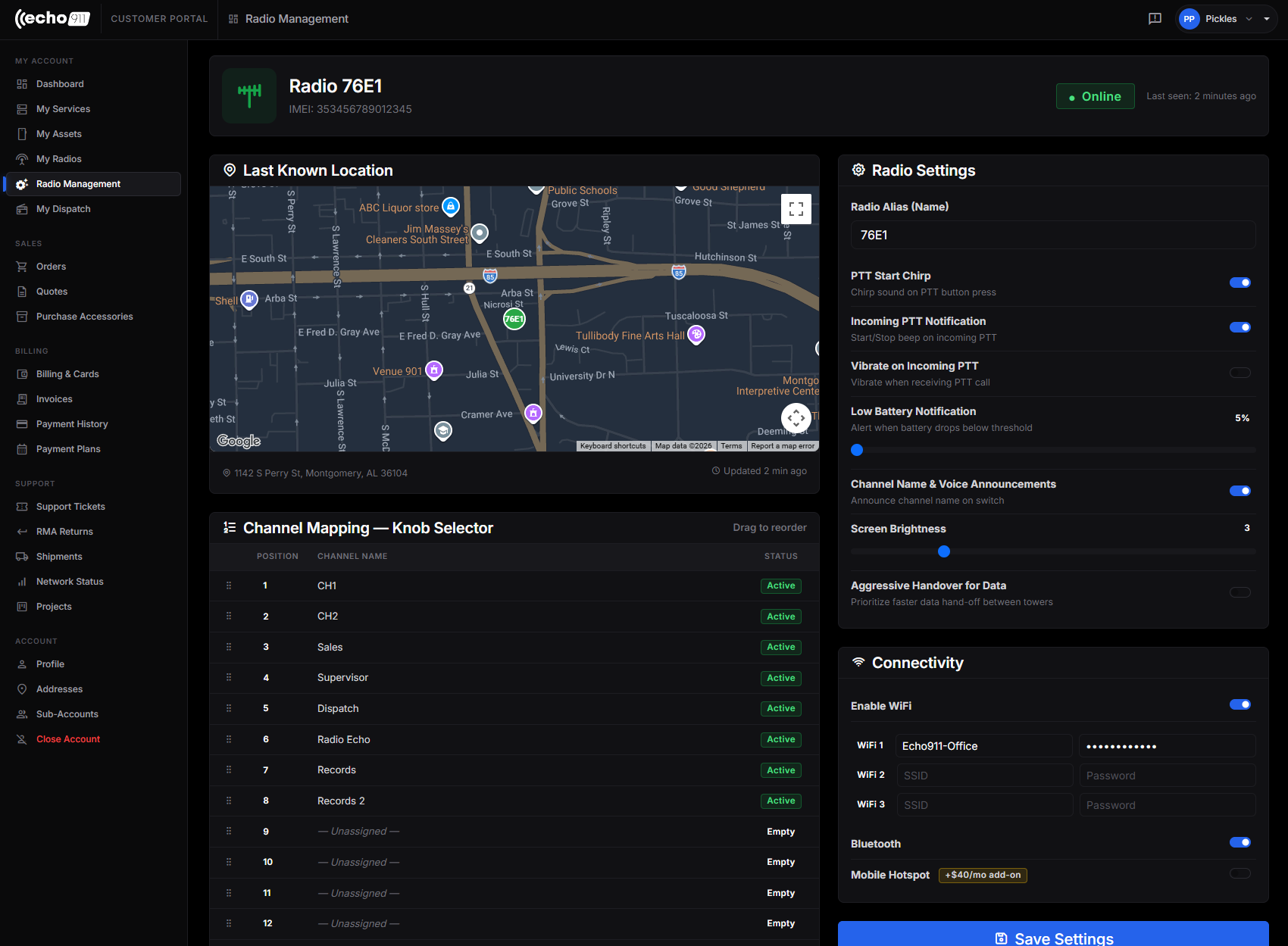Open the Pickles user dropdown chevron
This screenshot has height=946, width=1288.
(x=1249, y=19)
